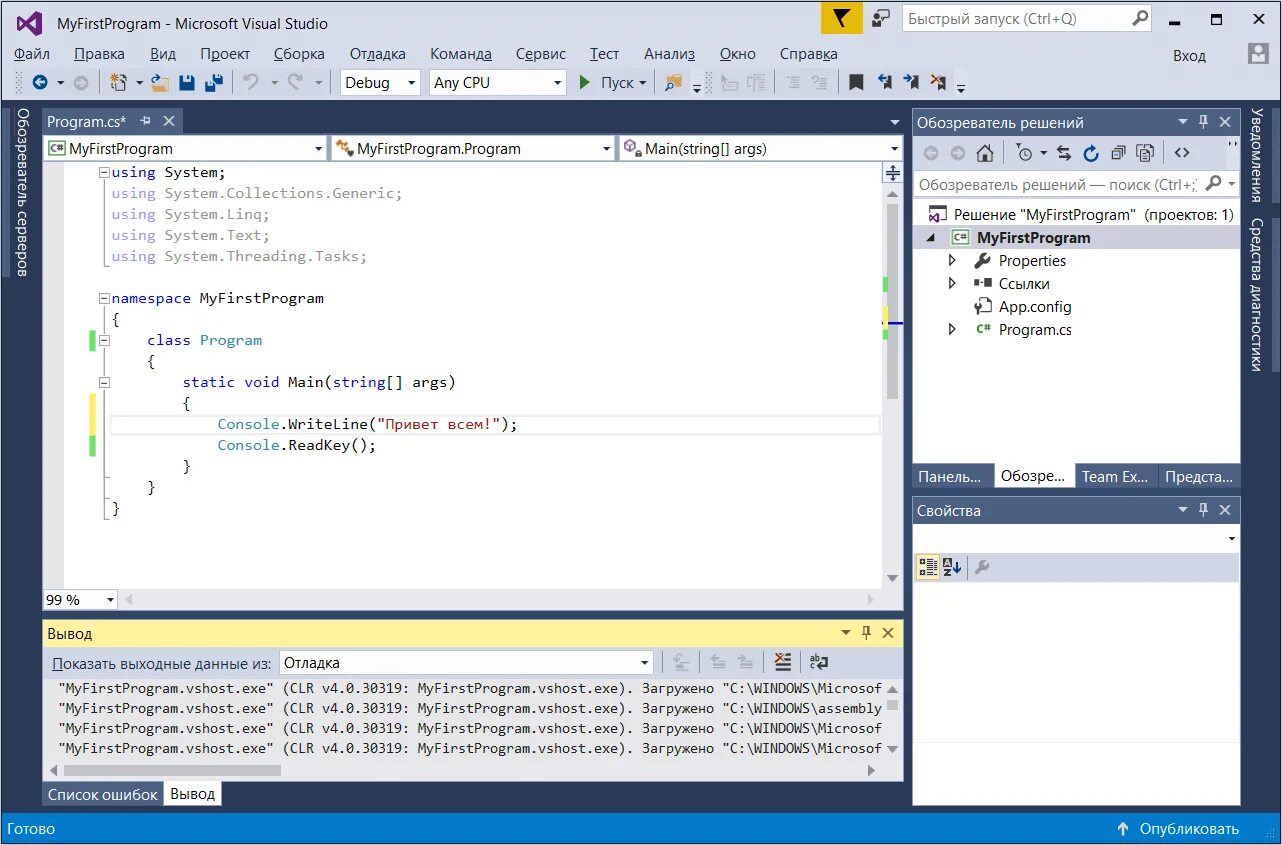Expand the Ссылки references node

click(952, 284)
